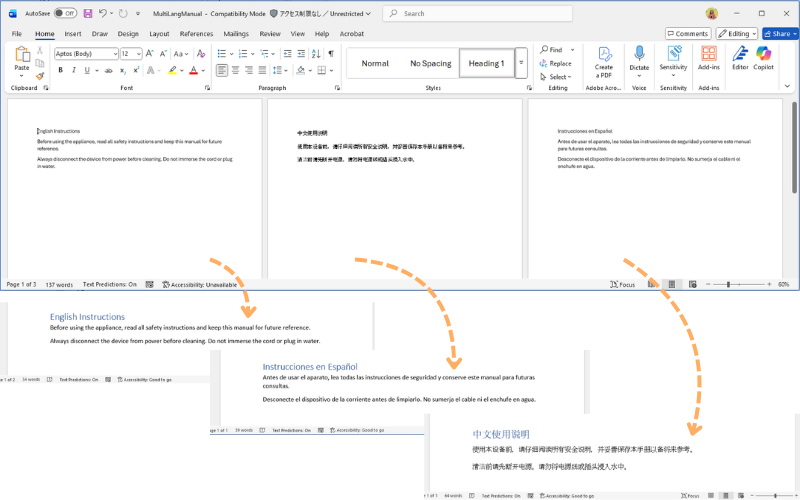Click the Cut scissors icon
Screen dimensions: 800x500
point(39,50)
